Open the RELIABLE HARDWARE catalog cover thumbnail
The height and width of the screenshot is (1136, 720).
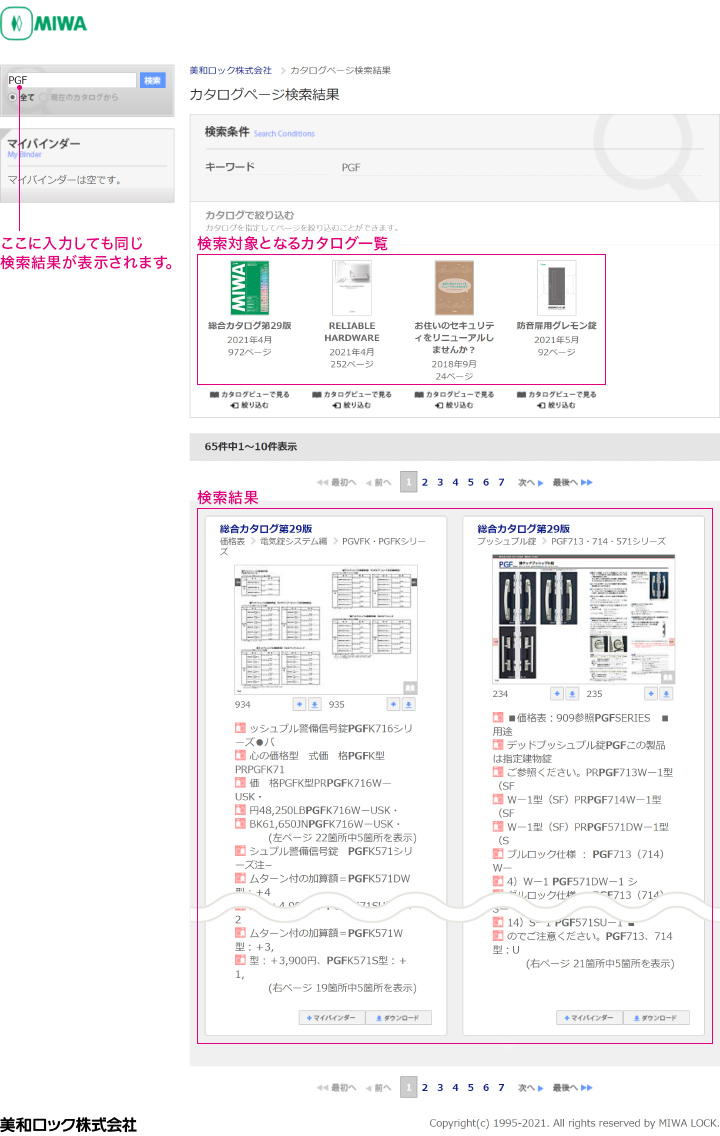(x=352, y=288)
